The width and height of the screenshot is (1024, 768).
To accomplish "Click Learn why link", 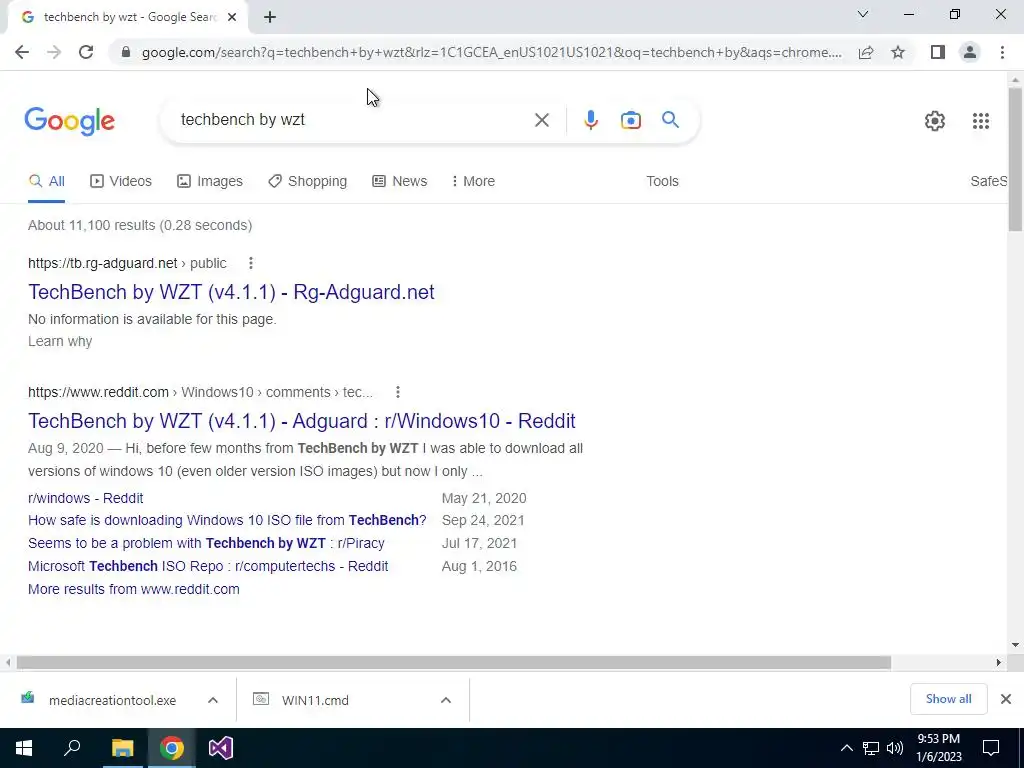I will point(60,342).
